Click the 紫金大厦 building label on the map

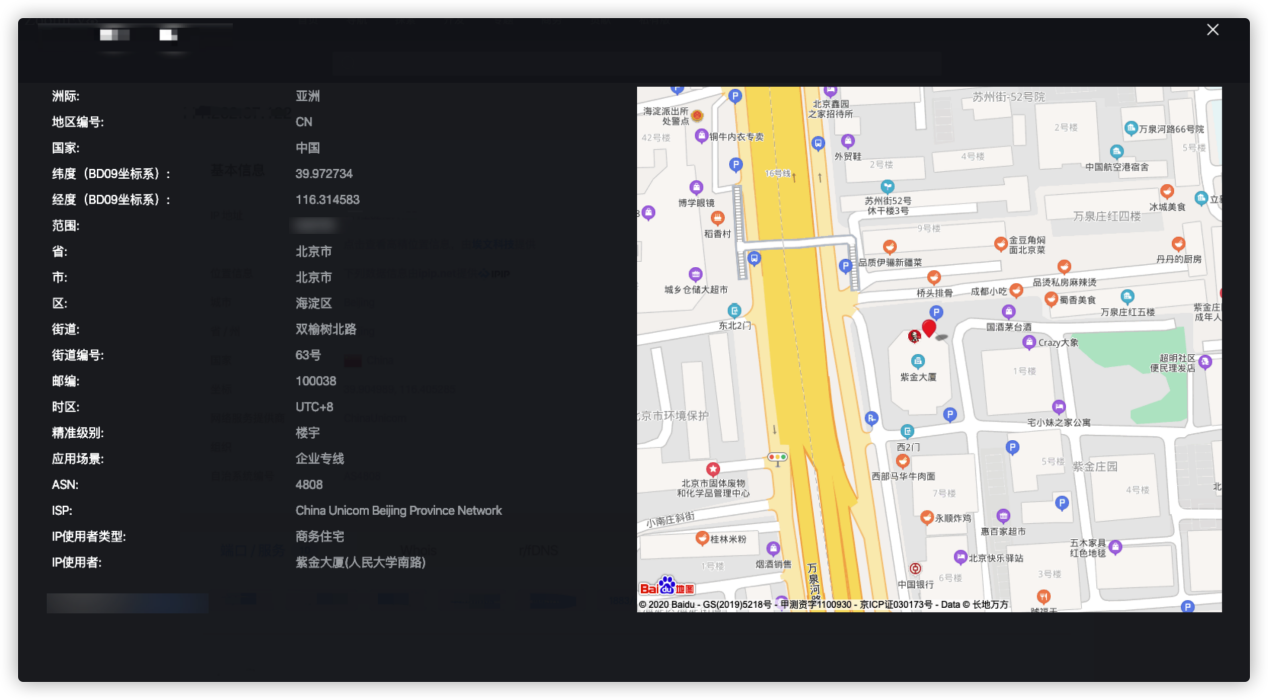coord(919,376)
